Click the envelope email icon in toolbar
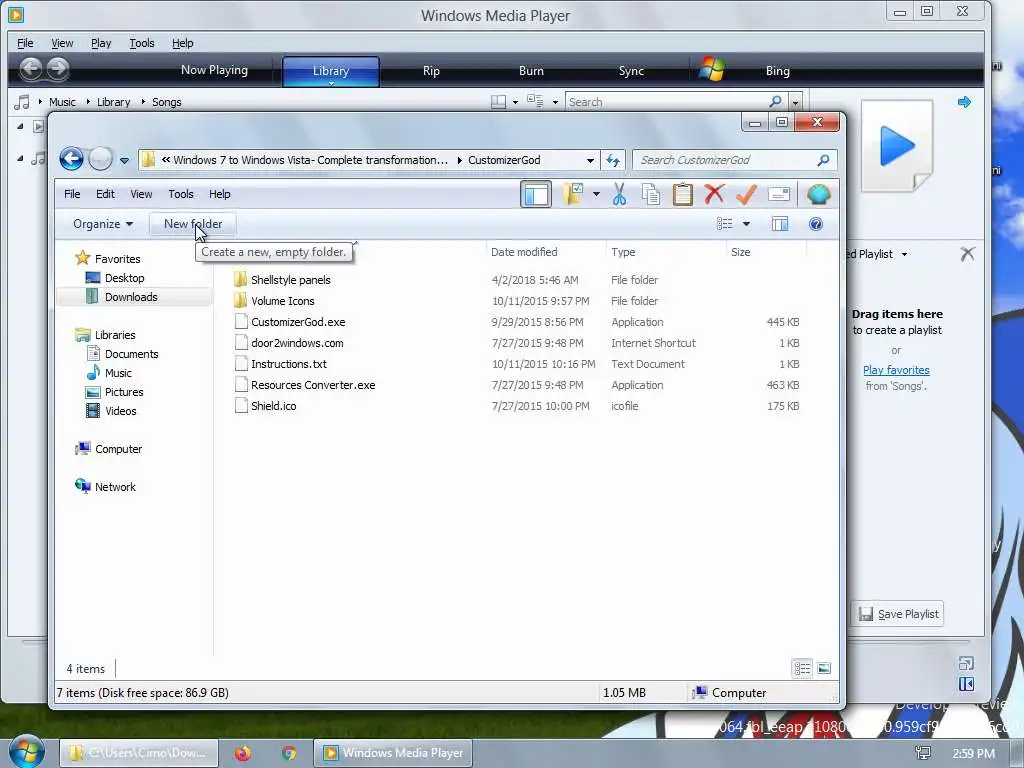This screenshot has height=768, width=1024. tap(778, 195)
